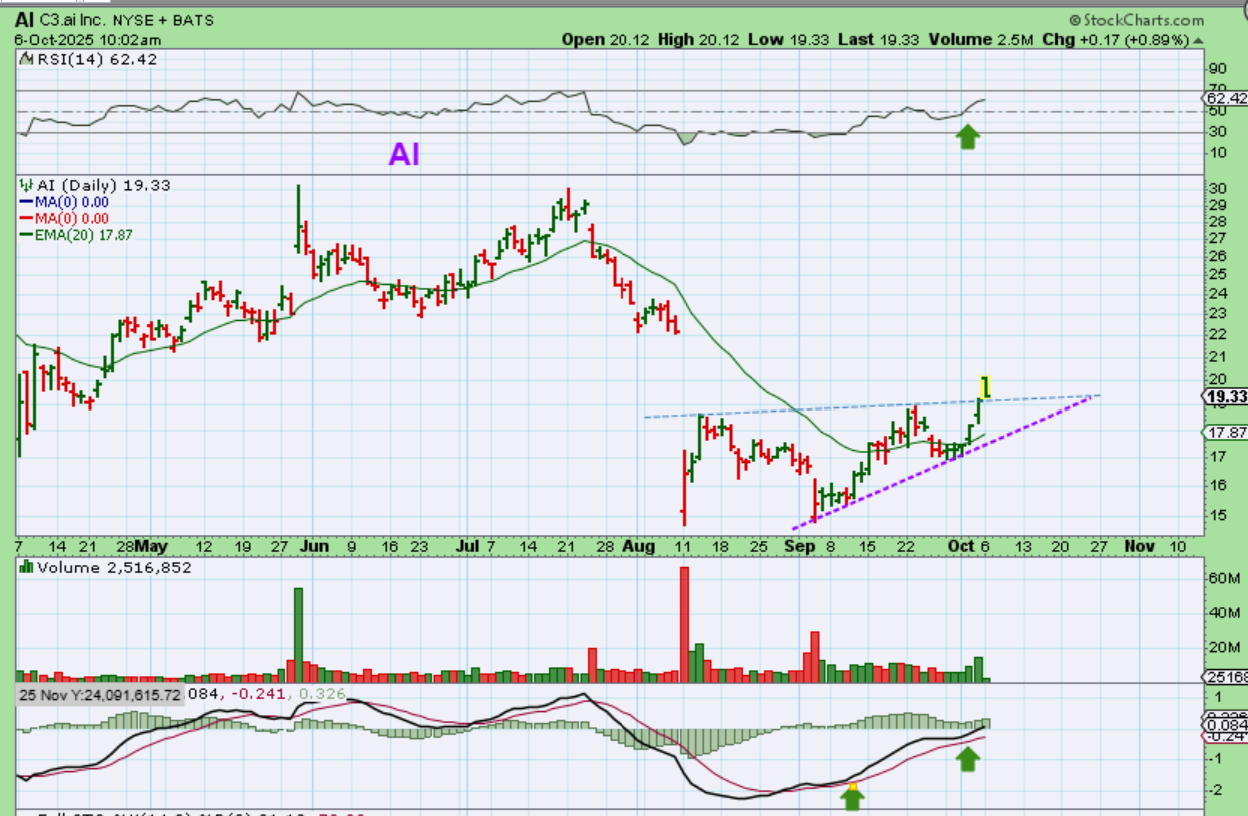Click the Oct label on date axis
Image resolution: width=1248 pixels, height=816 pixels.
click(x=961, y=546)
